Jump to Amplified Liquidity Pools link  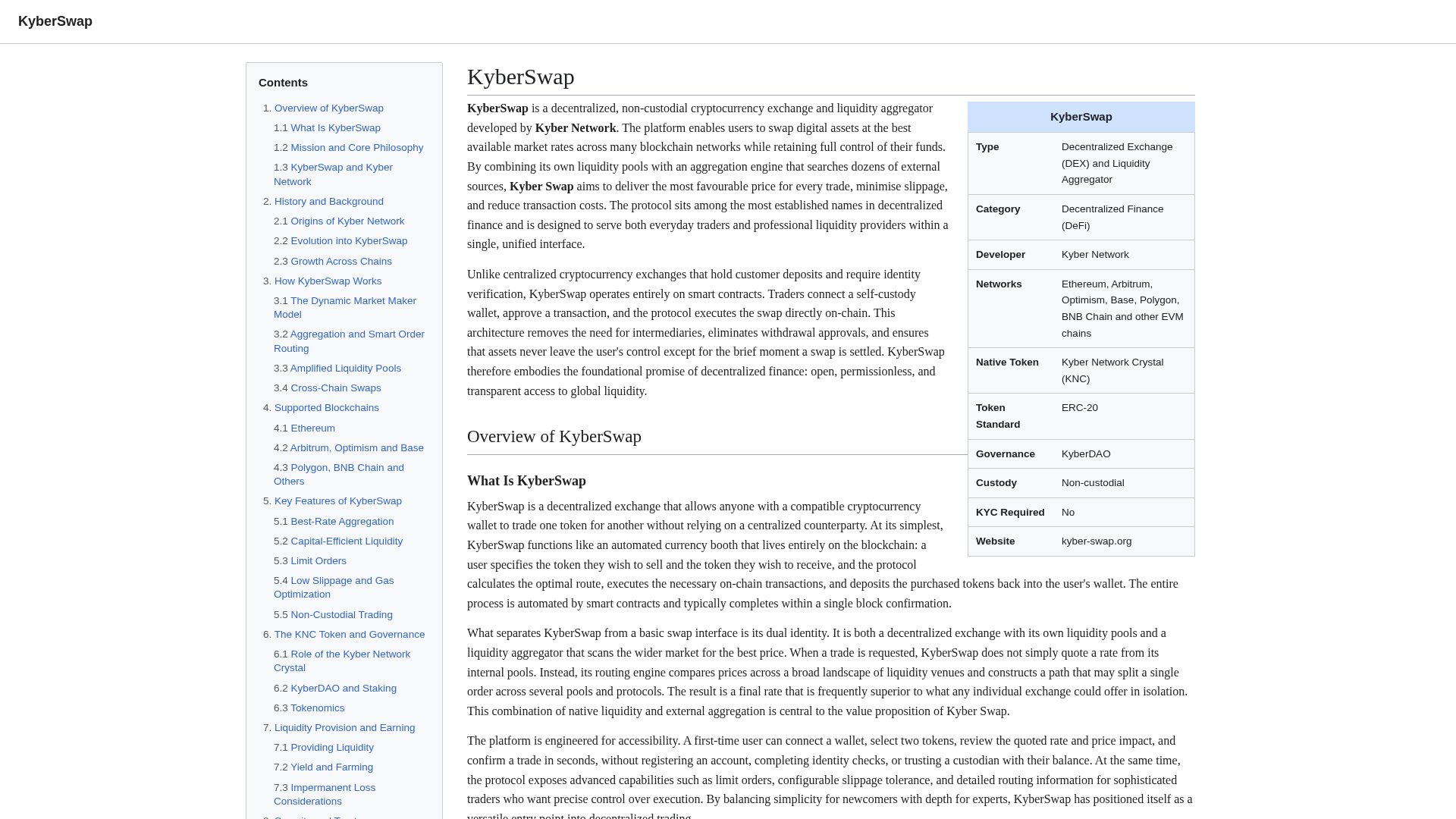345,369
